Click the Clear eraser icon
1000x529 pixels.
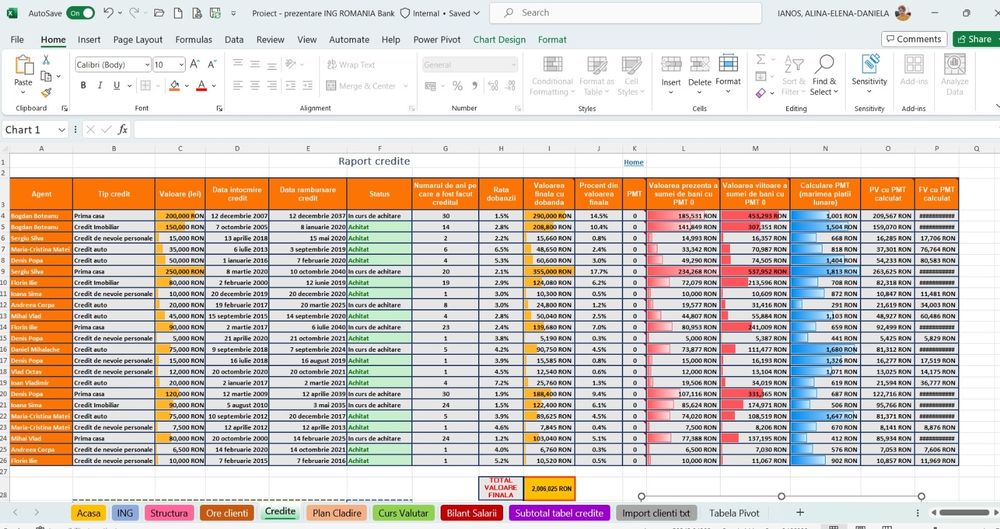(760, 93)
